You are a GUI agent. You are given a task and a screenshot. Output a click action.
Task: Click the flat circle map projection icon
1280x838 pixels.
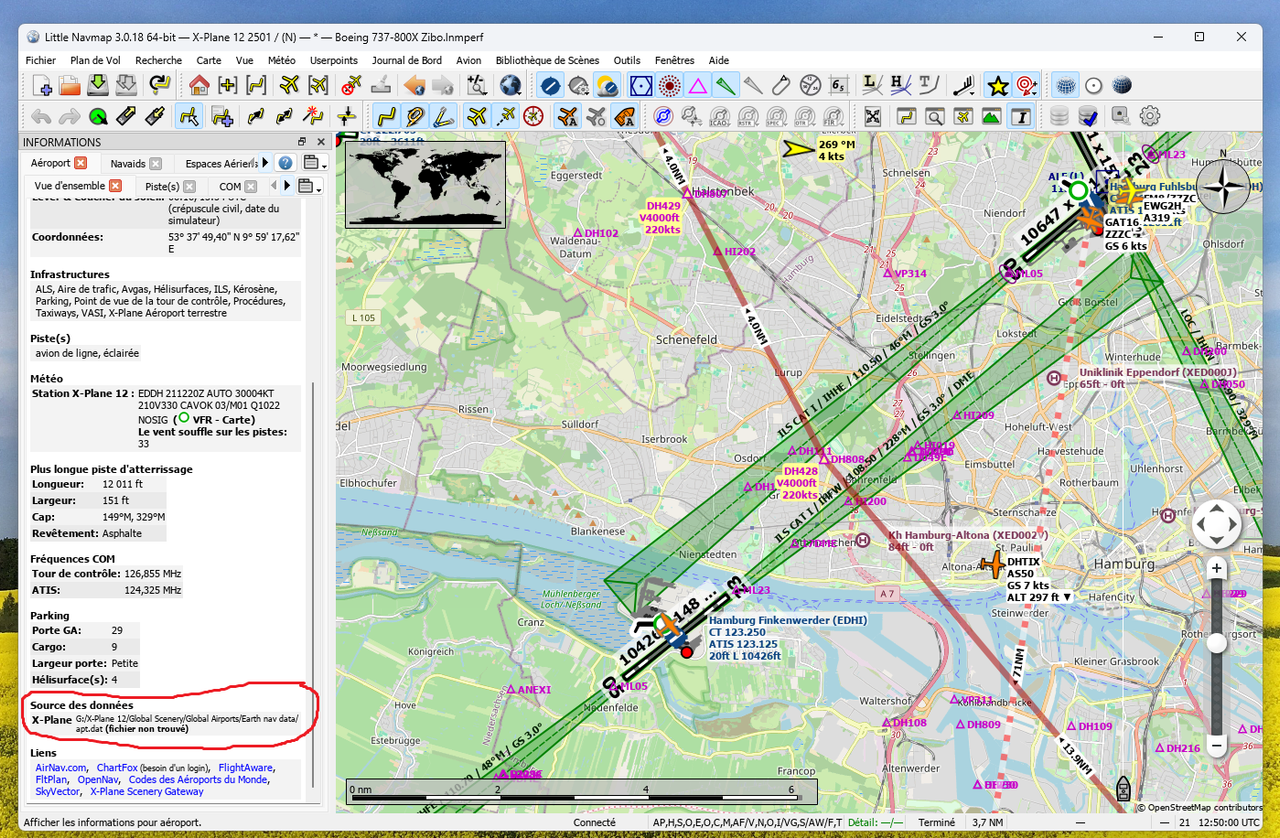point(1094,85)
